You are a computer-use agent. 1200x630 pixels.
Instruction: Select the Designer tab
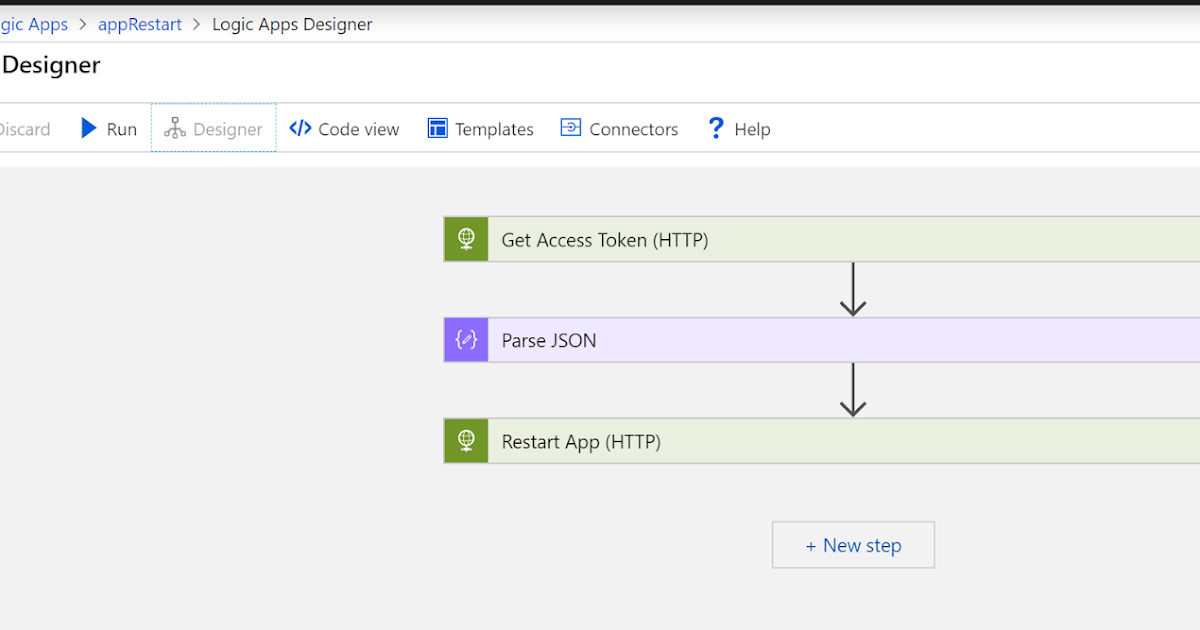[213, 128]
